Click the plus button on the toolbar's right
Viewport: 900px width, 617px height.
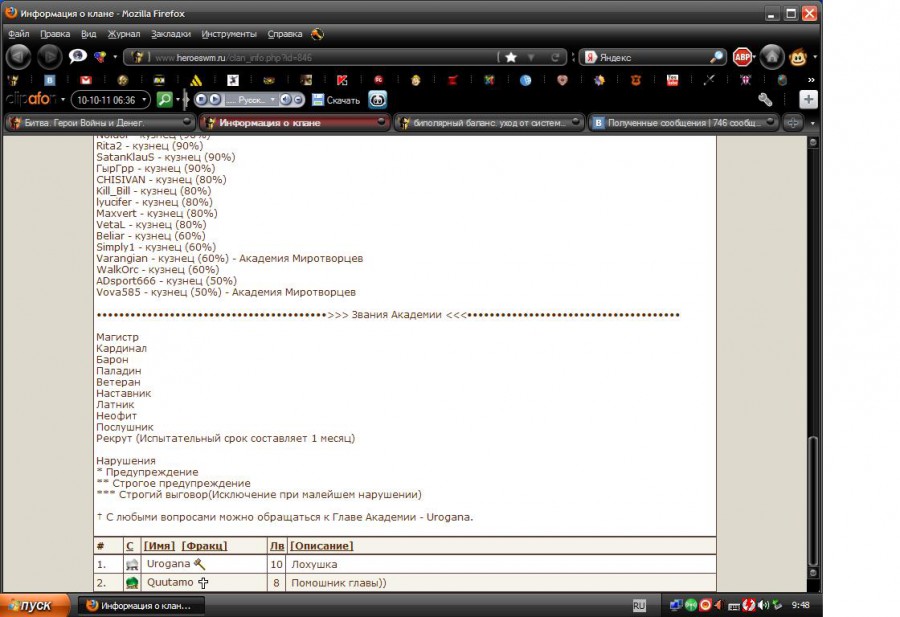click(808, 100)
